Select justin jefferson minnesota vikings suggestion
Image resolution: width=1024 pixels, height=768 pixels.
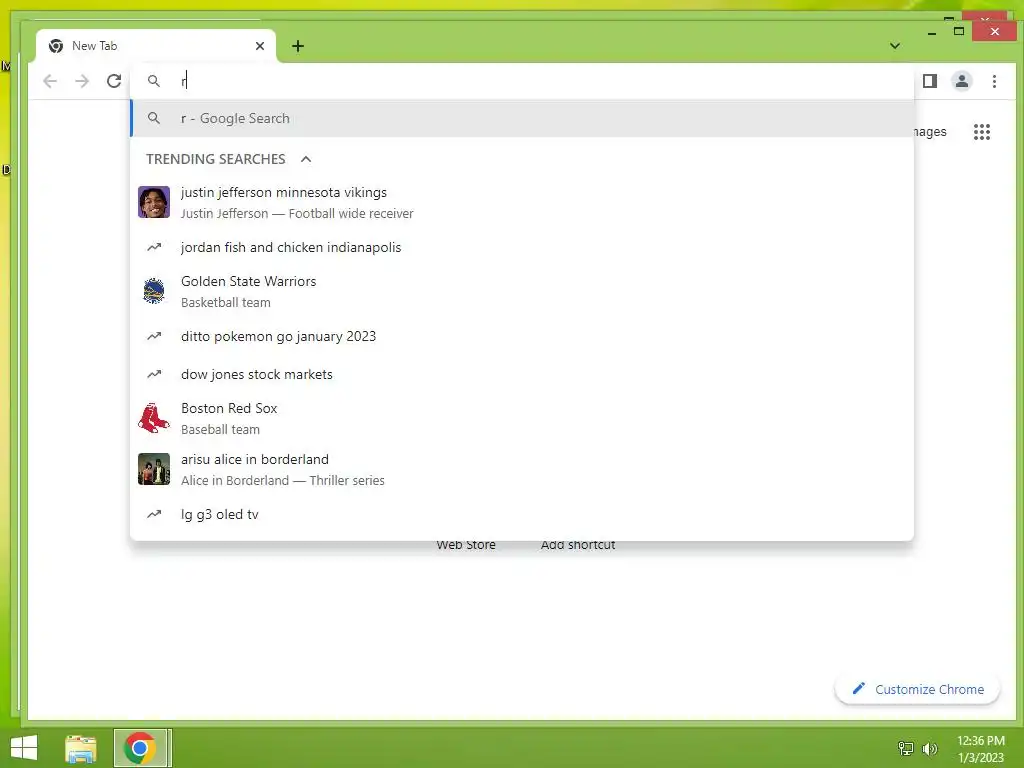[522, 202]
